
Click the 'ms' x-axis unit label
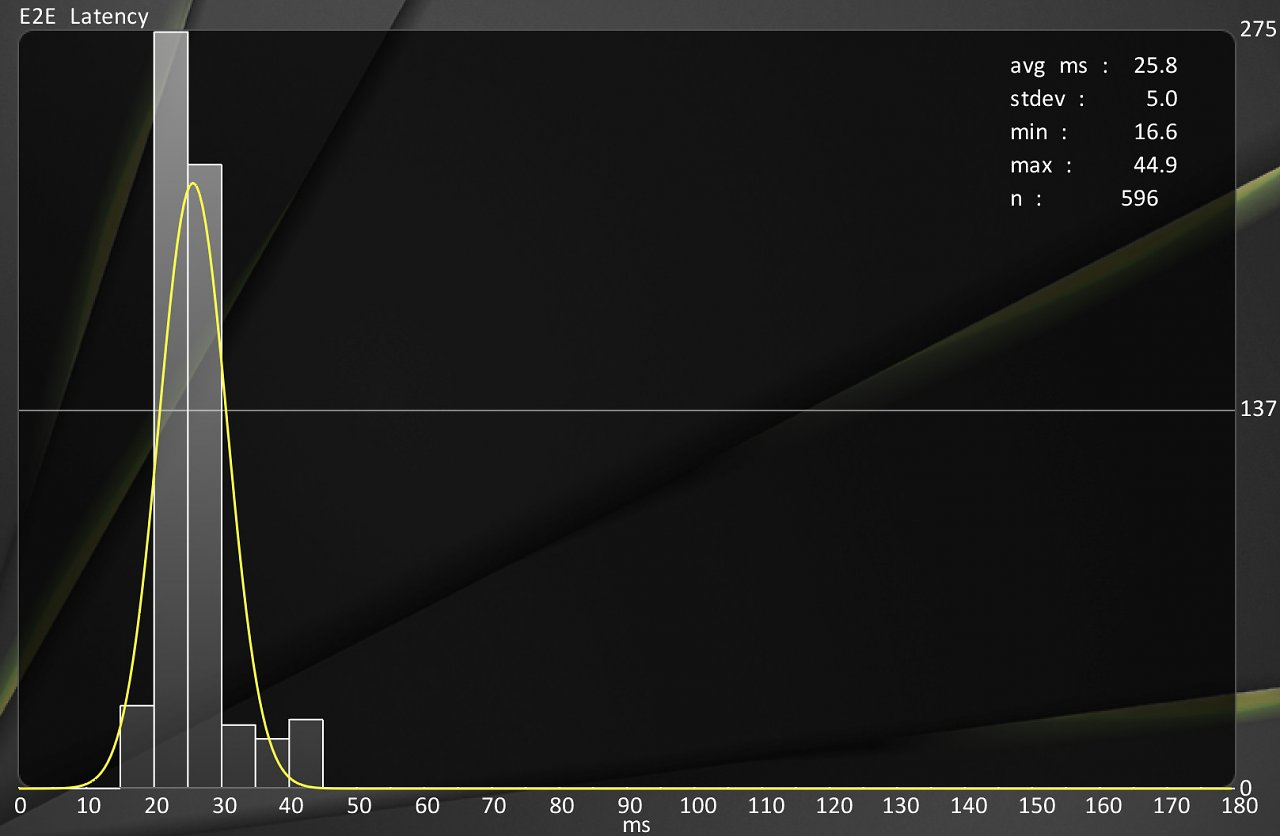point(636,825)
